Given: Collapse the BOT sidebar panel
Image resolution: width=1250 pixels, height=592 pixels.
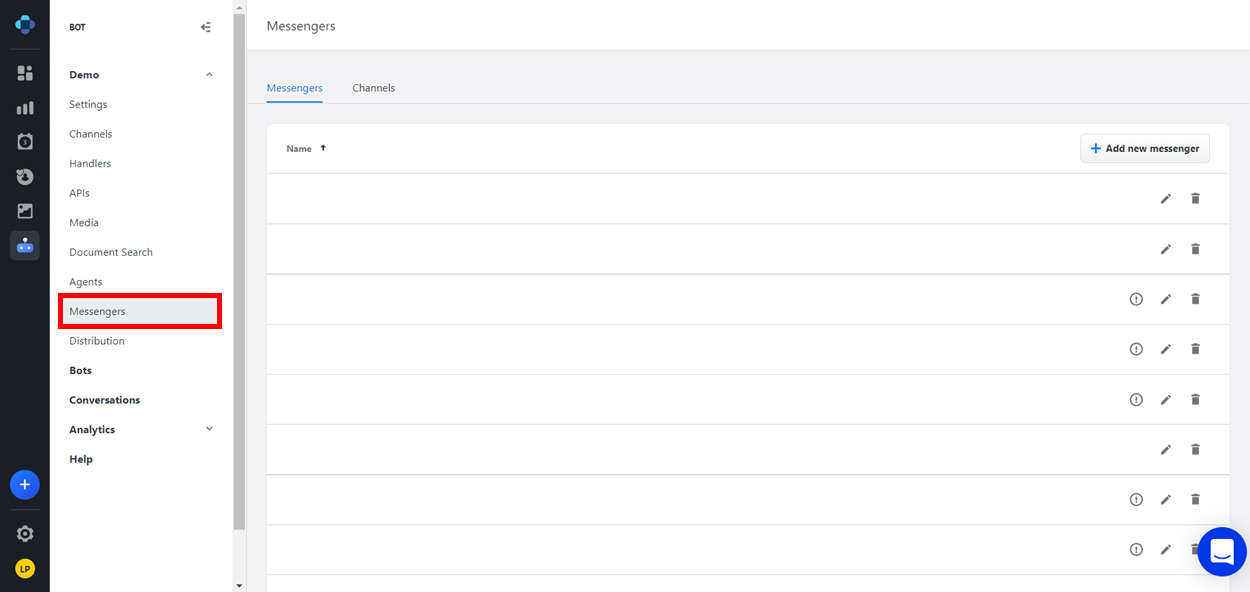Looking at the screenshot, I should click(206, 27).
